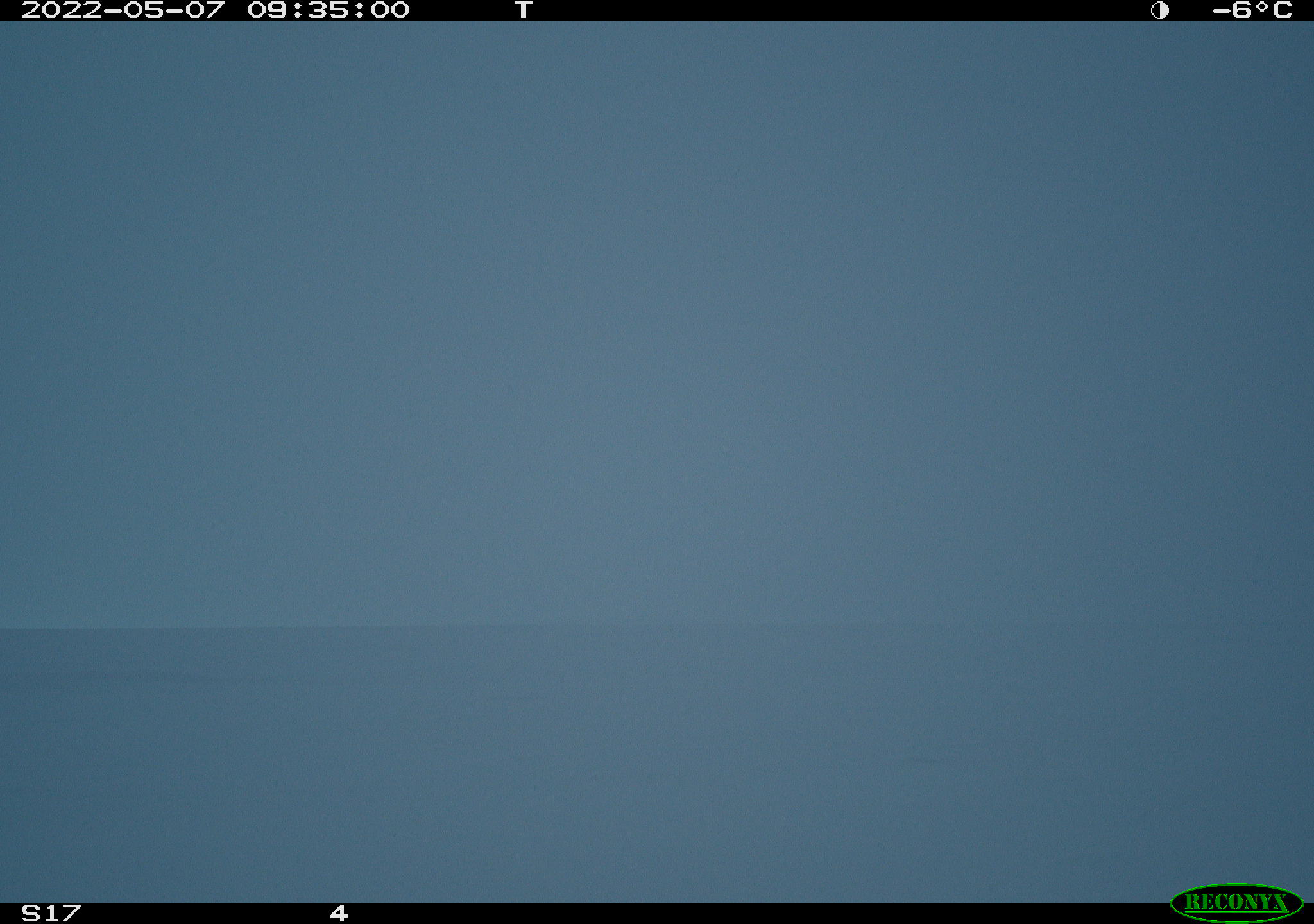Click the darker ground area below the horizon
Image resolution: width=1314 pixels, height=924 pixels.
[x=657, y=767]
